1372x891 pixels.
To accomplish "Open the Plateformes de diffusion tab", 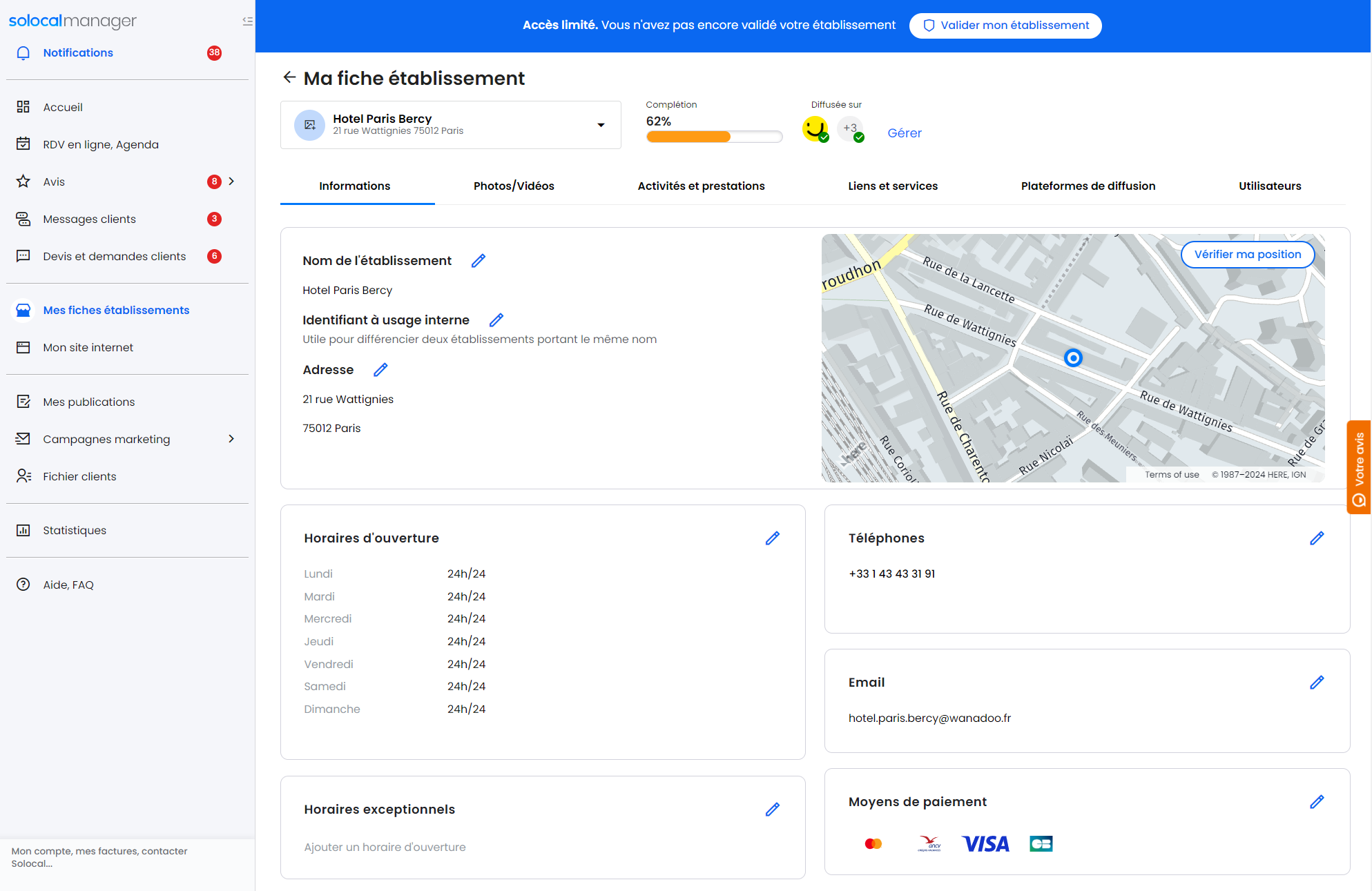I will (1088, 186).
